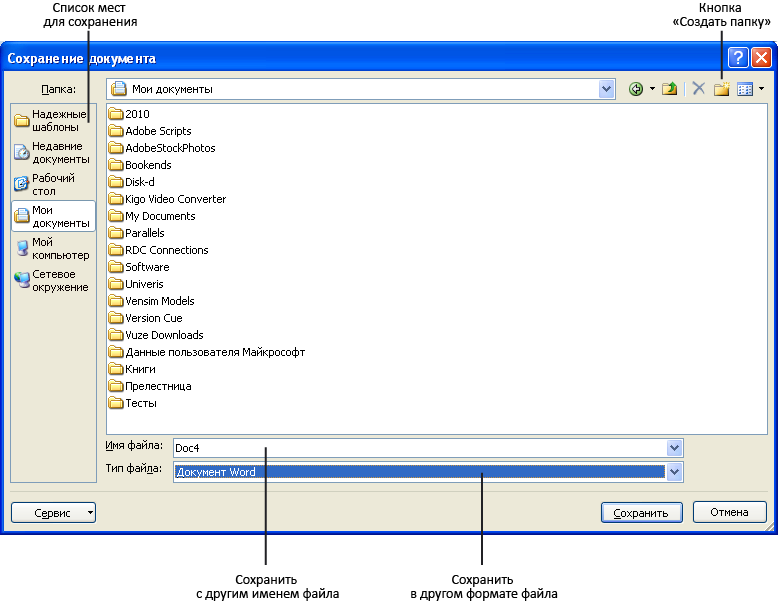The image size is (778, 603).
Task: Select the Adobe Scripts folder icon
Action: [116, 131]
